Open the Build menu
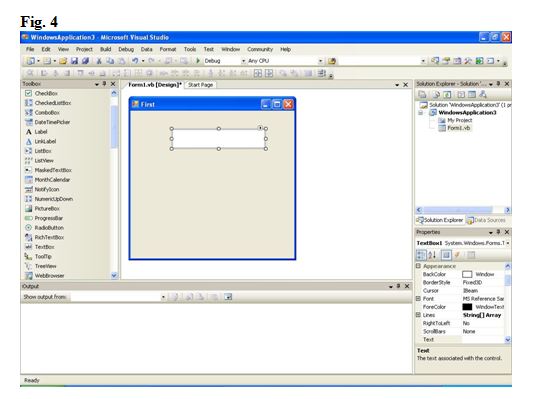Viewport: 559px width, 399px height. [106, 49]
